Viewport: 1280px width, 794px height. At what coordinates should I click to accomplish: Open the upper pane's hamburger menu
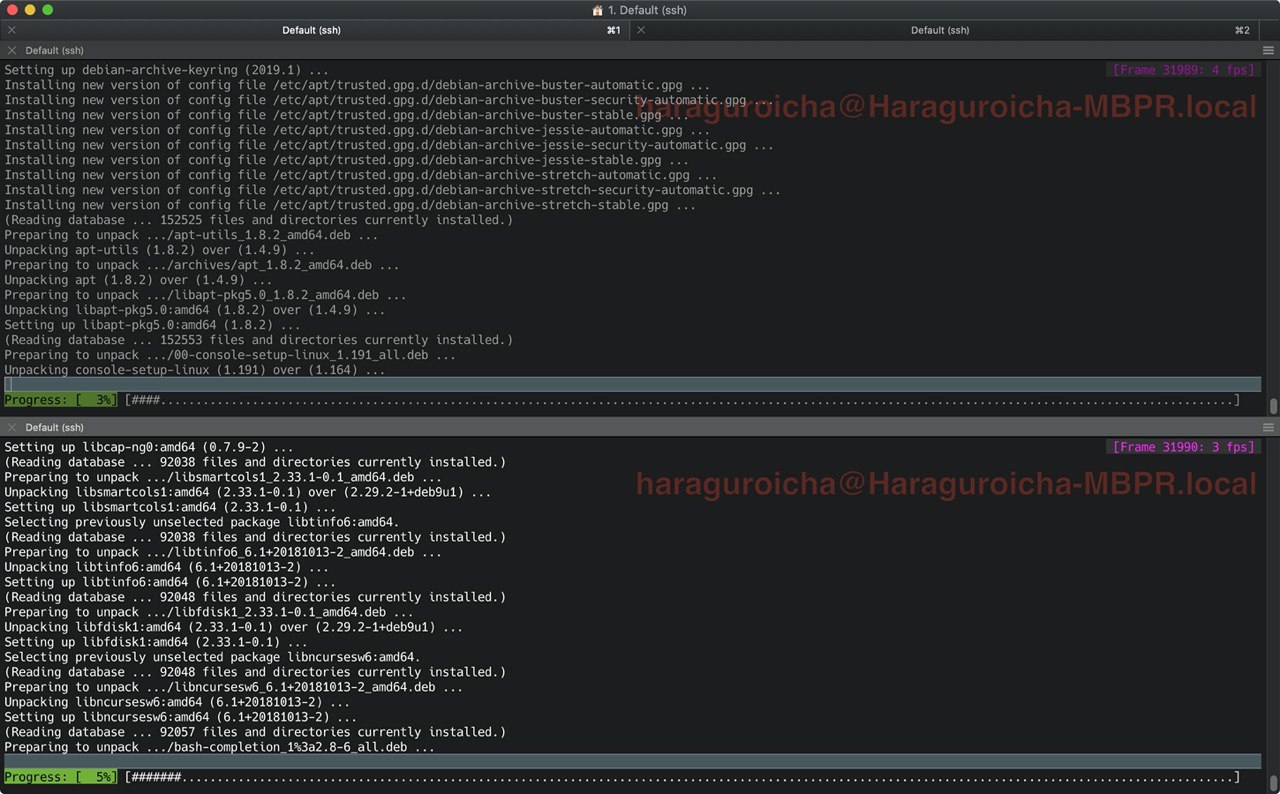[x=1268, y=50]
